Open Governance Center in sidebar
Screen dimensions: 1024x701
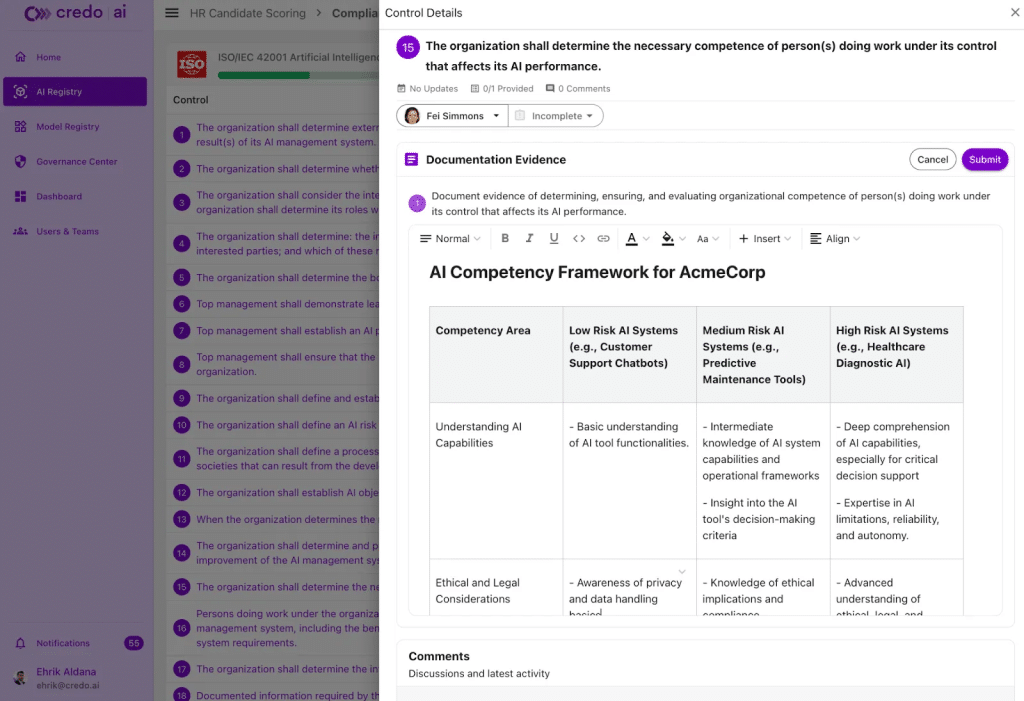point(75,161)
